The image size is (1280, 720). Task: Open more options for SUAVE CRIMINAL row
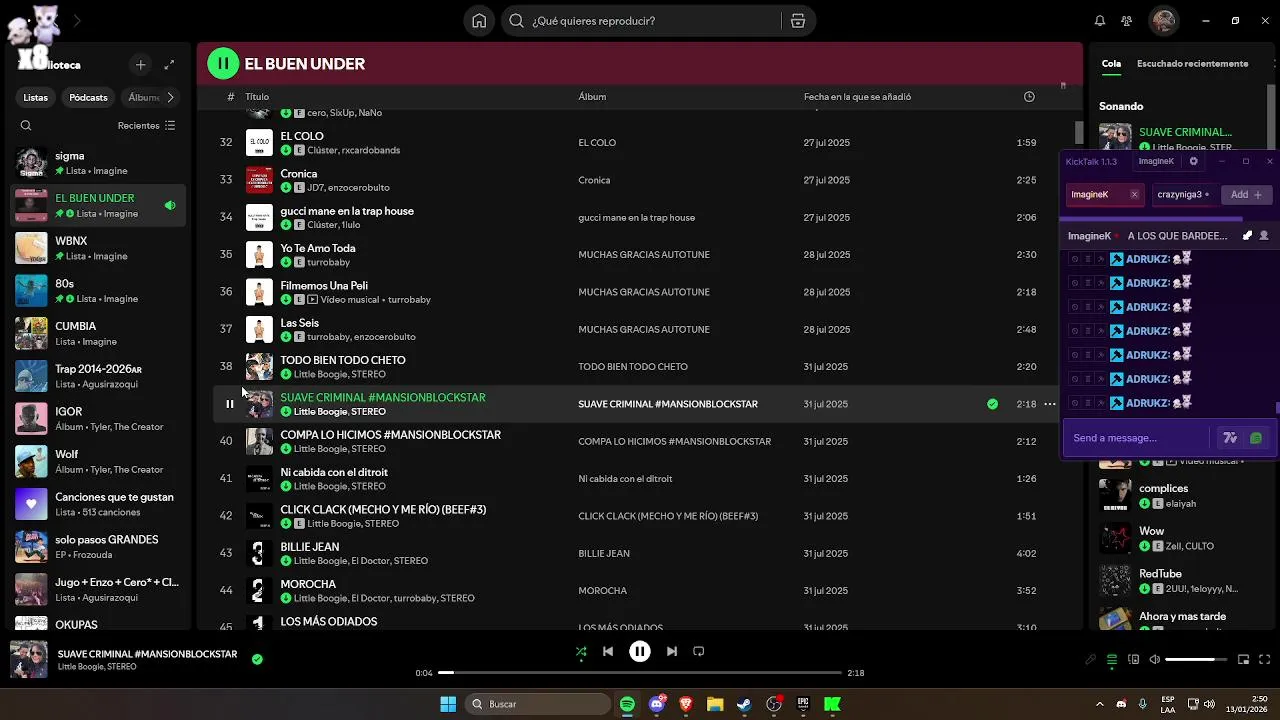1049,404
